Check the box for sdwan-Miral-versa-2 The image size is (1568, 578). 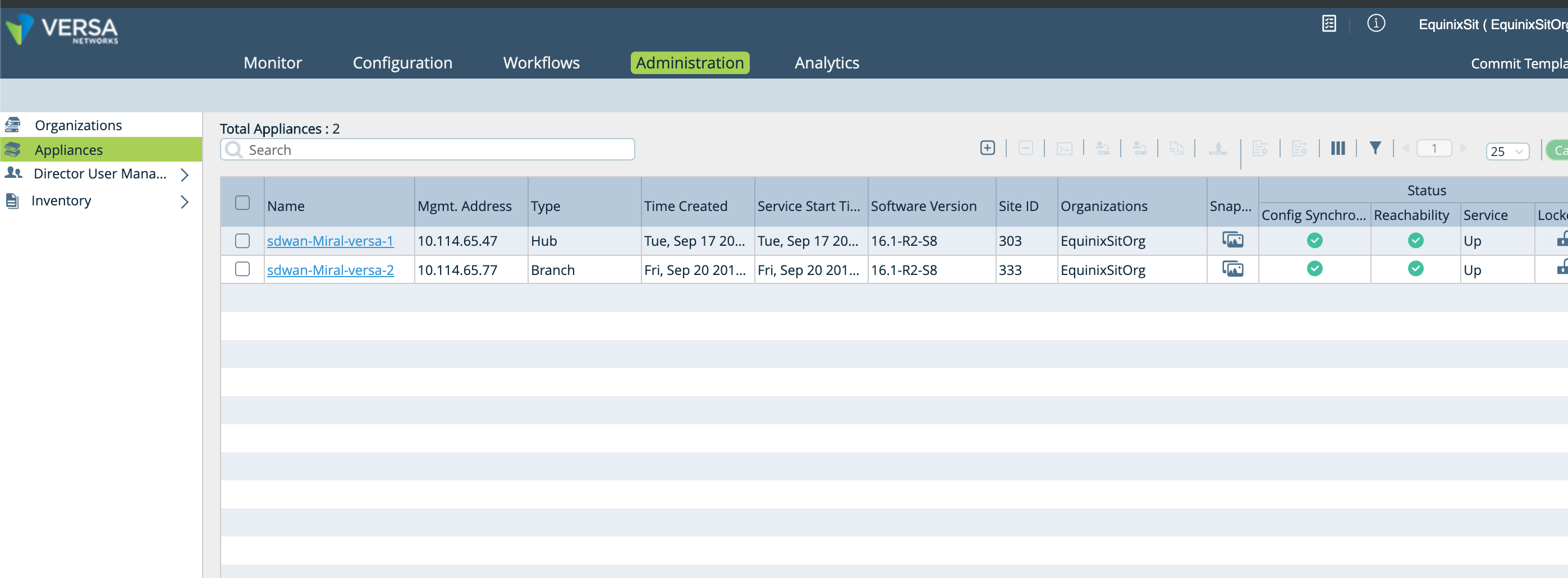pyautogui.click(x=242, y=269)
